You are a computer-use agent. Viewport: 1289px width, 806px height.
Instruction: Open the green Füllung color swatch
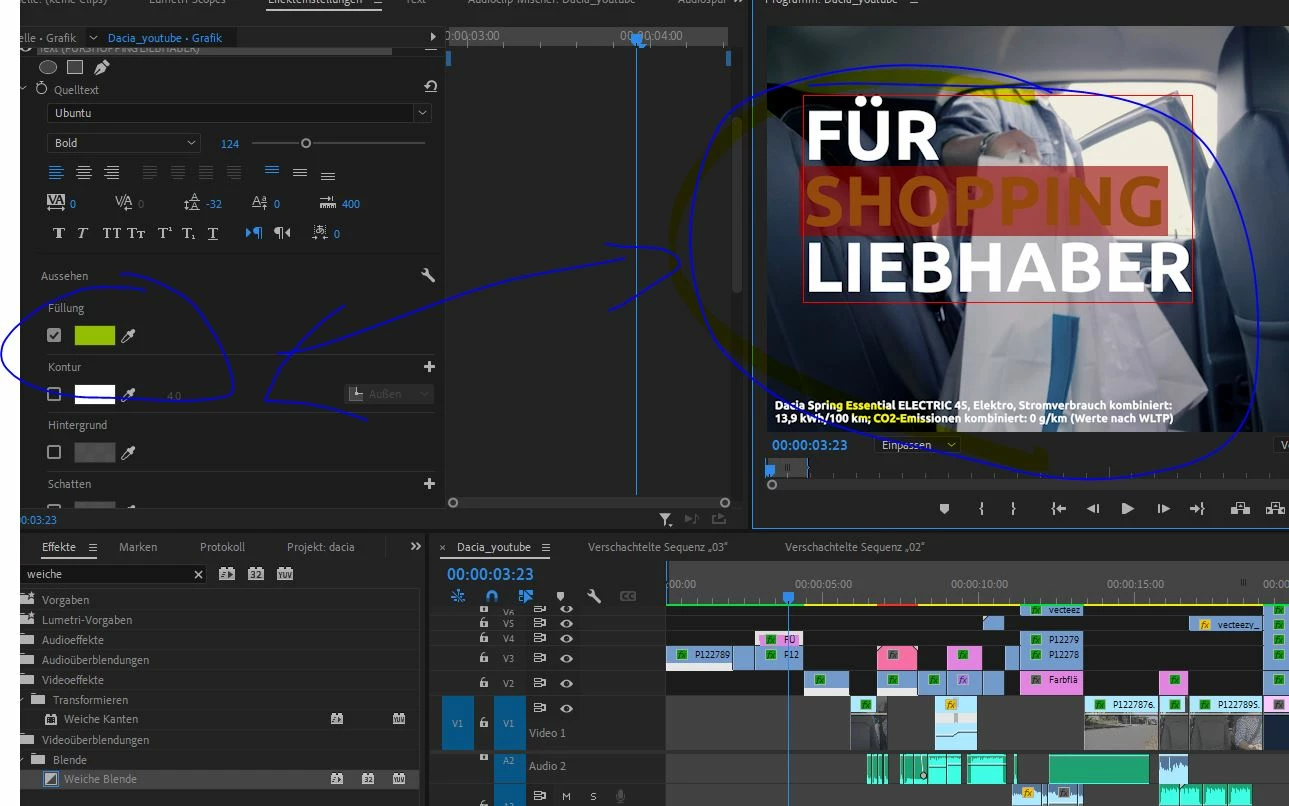[x=95, y=336]
